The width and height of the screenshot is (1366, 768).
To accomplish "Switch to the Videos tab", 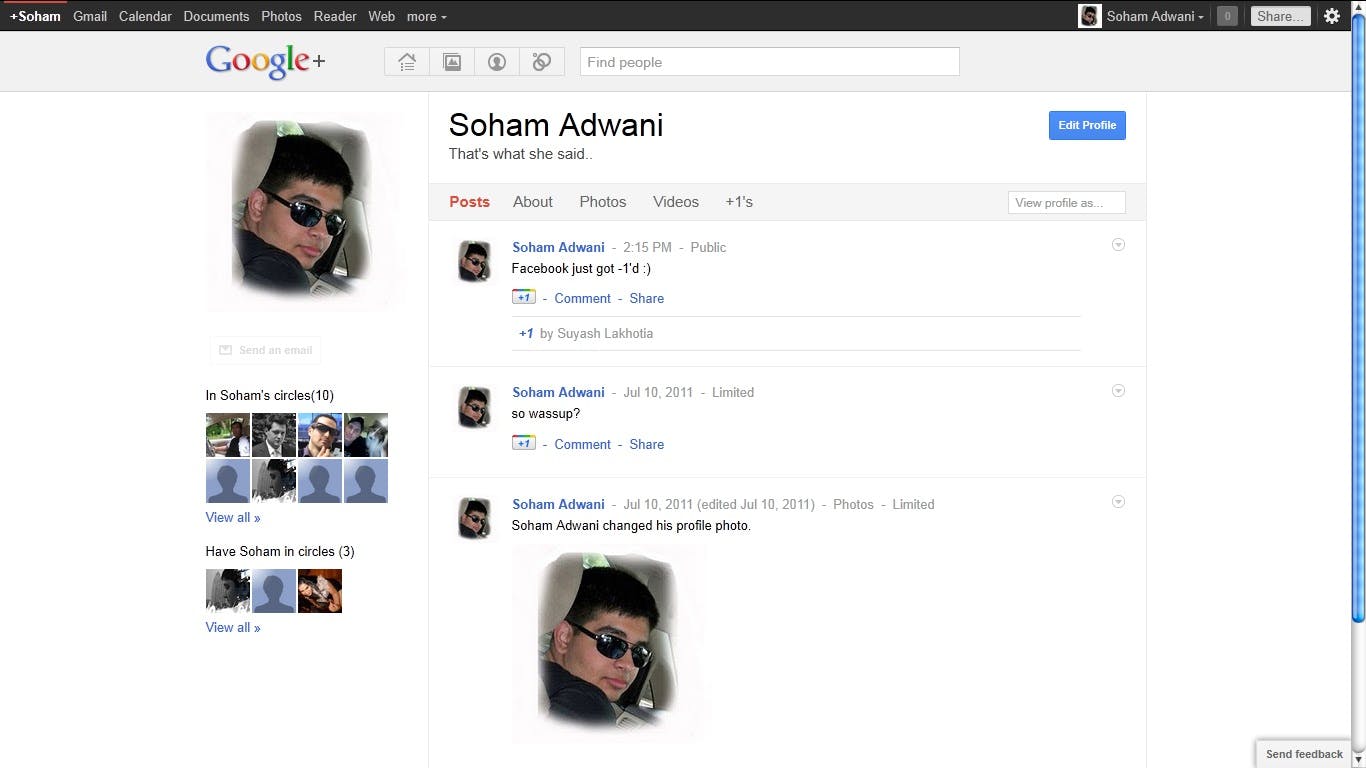I will click(675, 202).
